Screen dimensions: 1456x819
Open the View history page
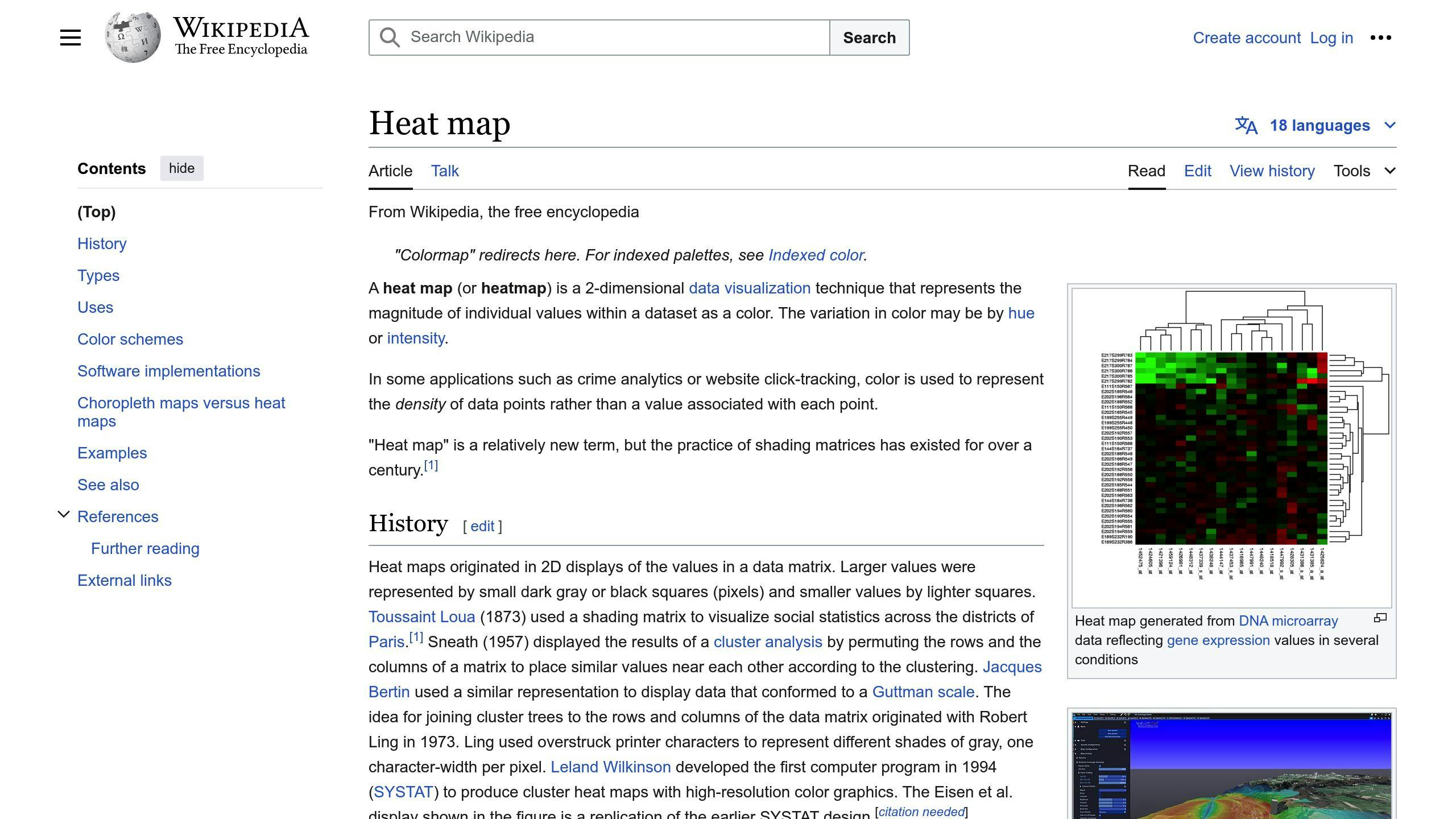1272,170
